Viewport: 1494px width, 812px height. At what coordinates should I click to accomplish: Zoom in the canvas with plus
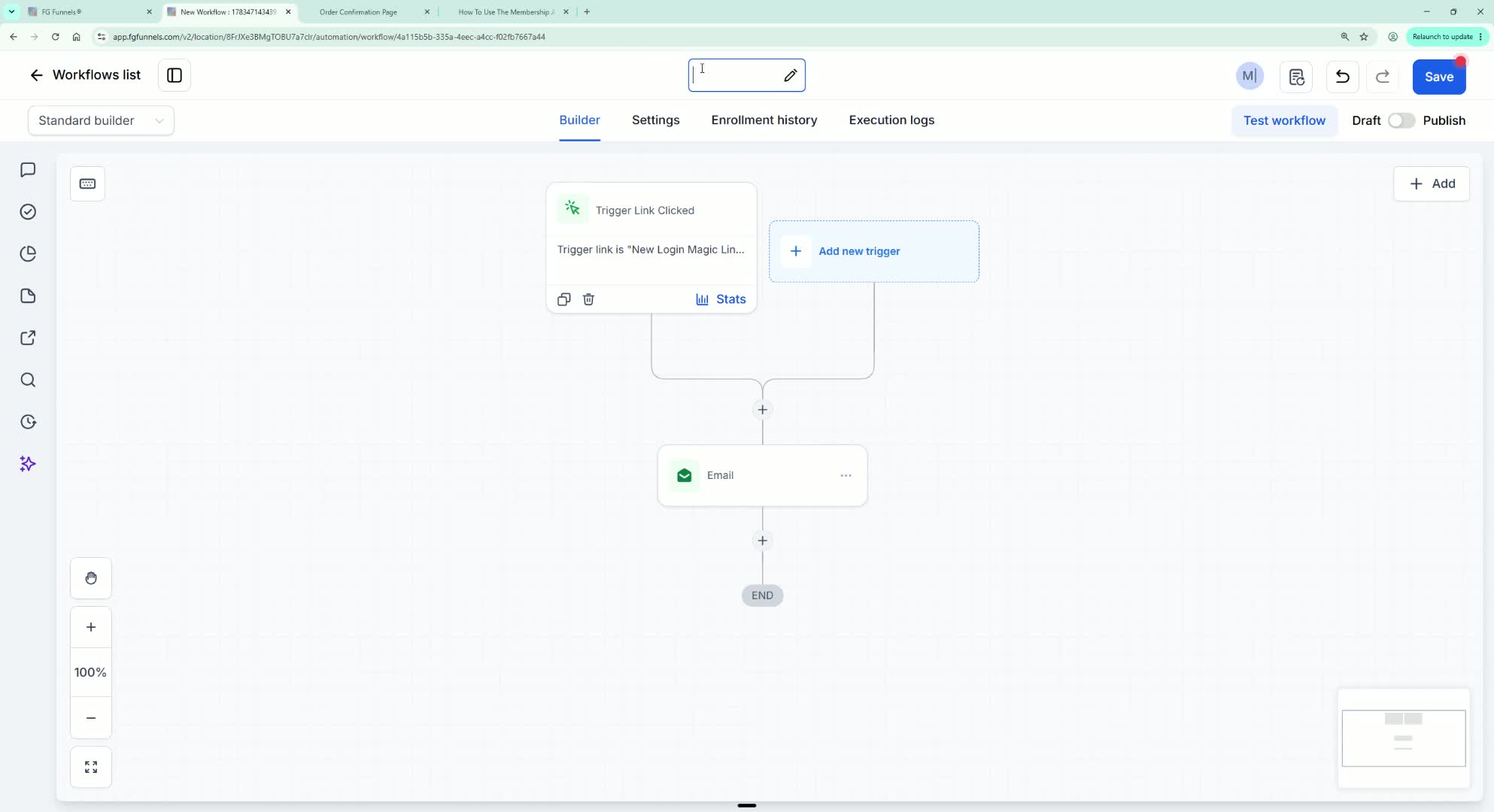91,627
